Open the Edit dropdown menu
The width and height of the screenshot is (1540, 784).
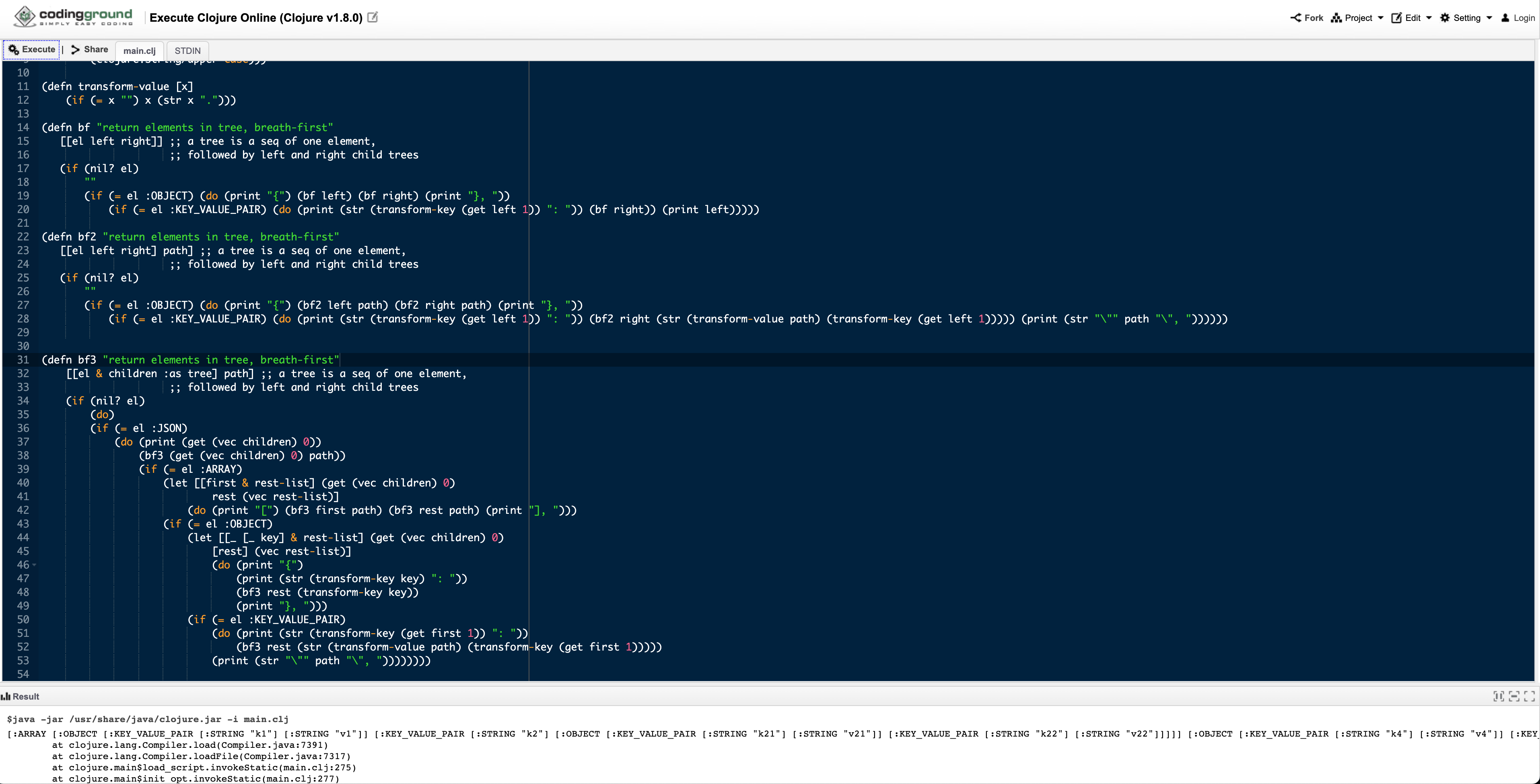[1412, 18]
